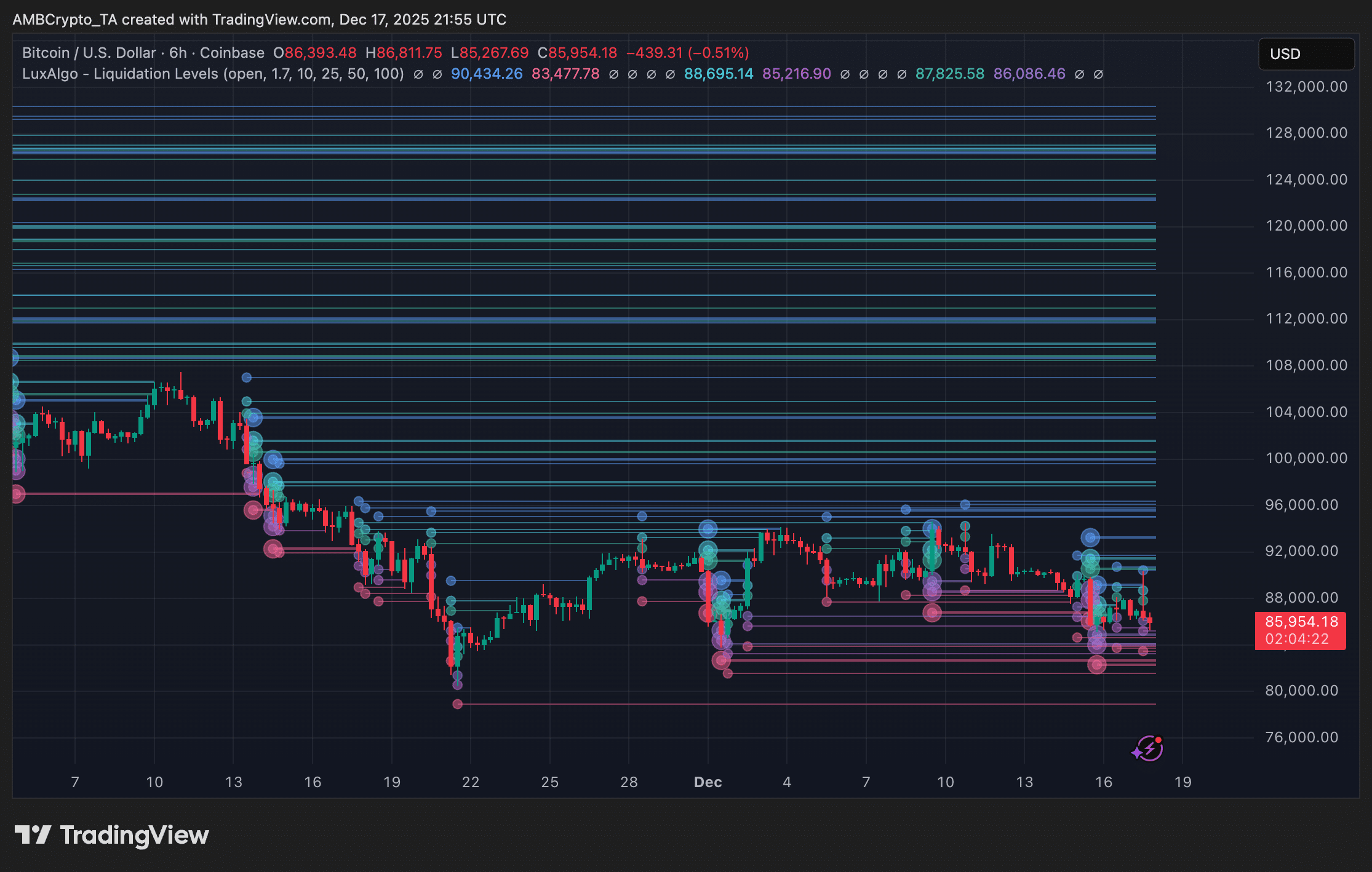Image resolution: width=1372 pixels, height=872 pixels.
Task: Open the Coinbase exchange label options
Action: coord(231,53)
